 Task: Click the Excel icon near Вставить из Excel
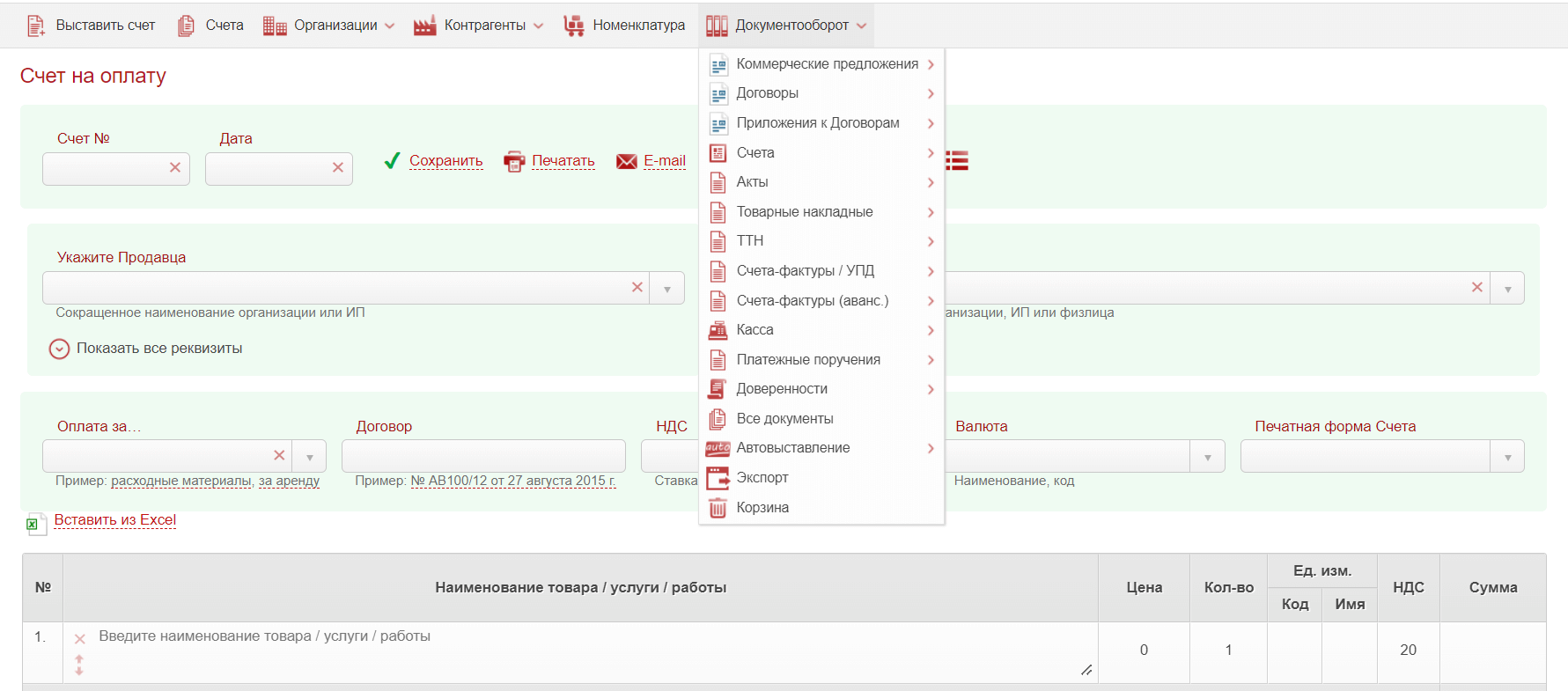36,524
